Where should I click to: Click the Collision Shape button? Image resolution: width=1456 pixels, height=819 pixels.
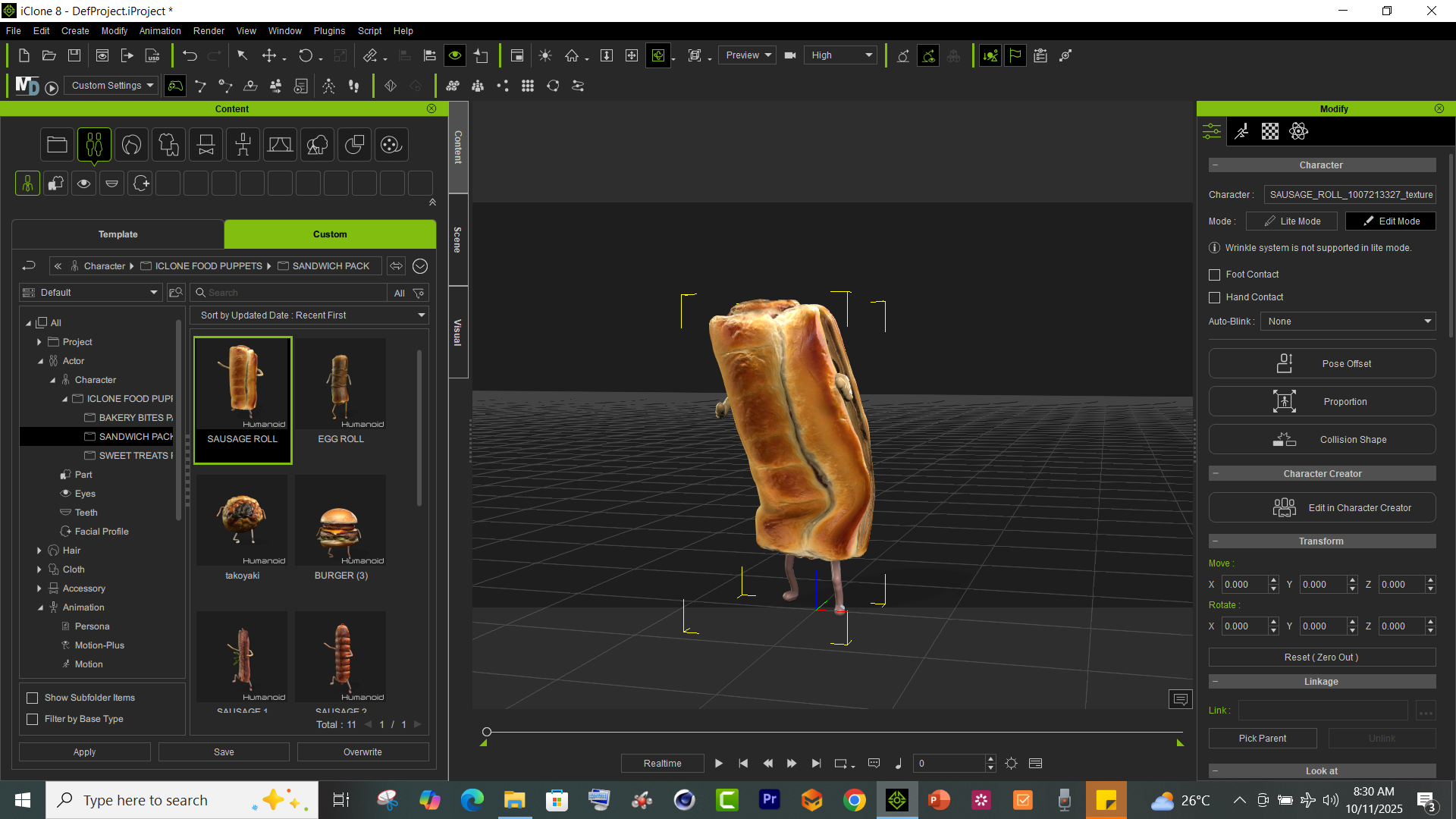[1322, 439]
